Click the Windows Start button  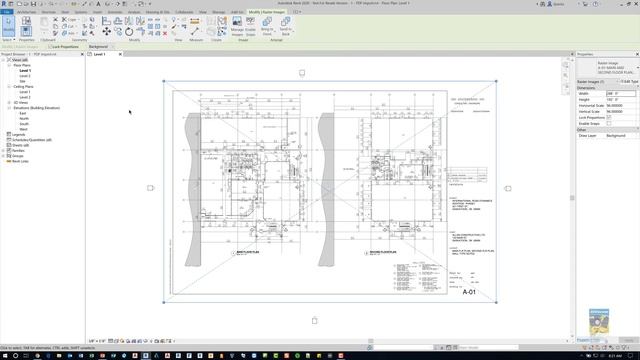[x=5, y=356]
